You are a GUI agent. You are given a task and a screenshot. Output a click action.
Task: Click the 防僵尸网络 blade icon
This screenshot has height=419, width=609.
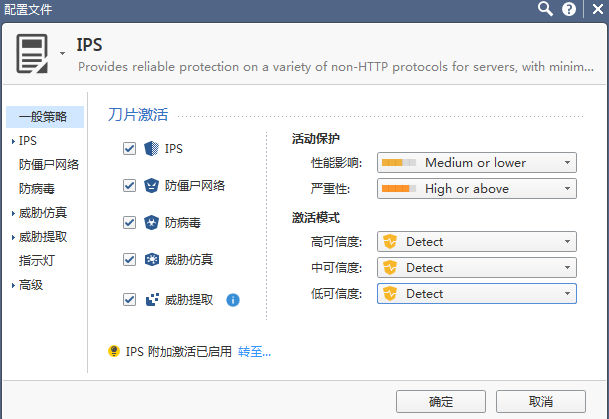point(151,185)
